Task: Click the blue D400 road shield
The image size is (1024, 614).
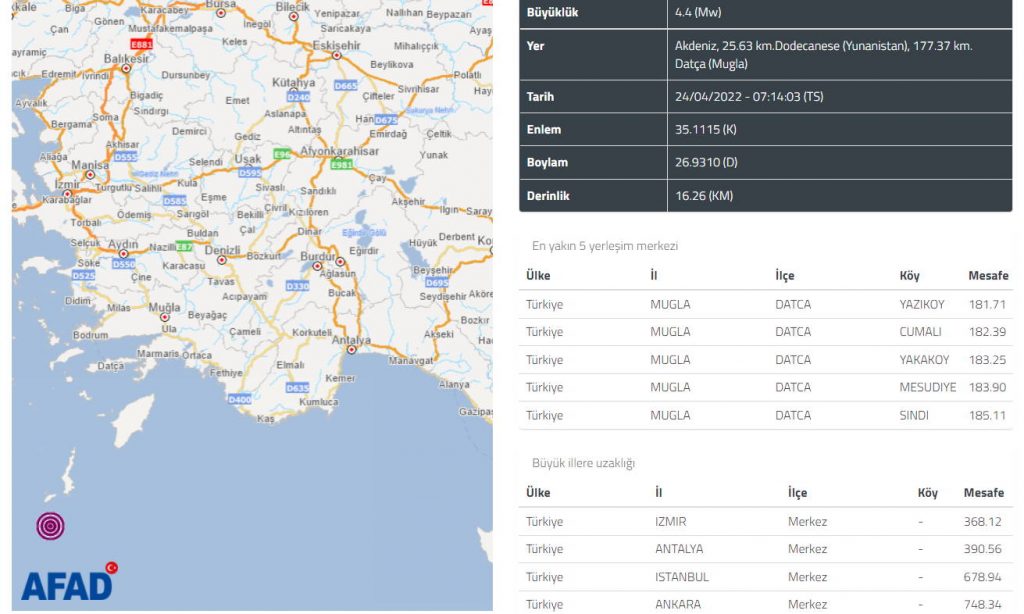Action: click(239, 400)
